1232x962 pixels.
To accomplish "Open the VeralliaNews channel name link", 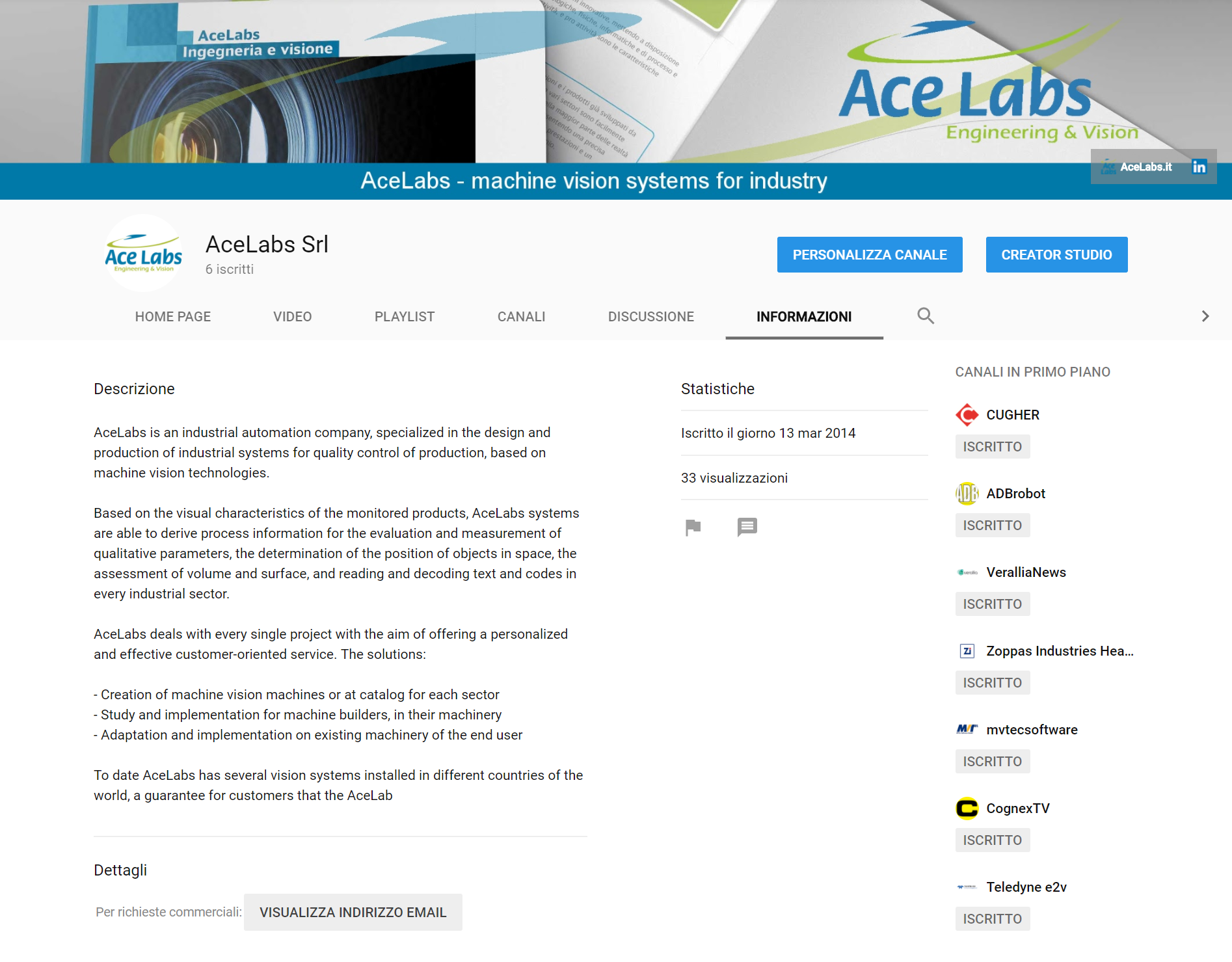I will pyautogui.click(x=1026, y=572).
